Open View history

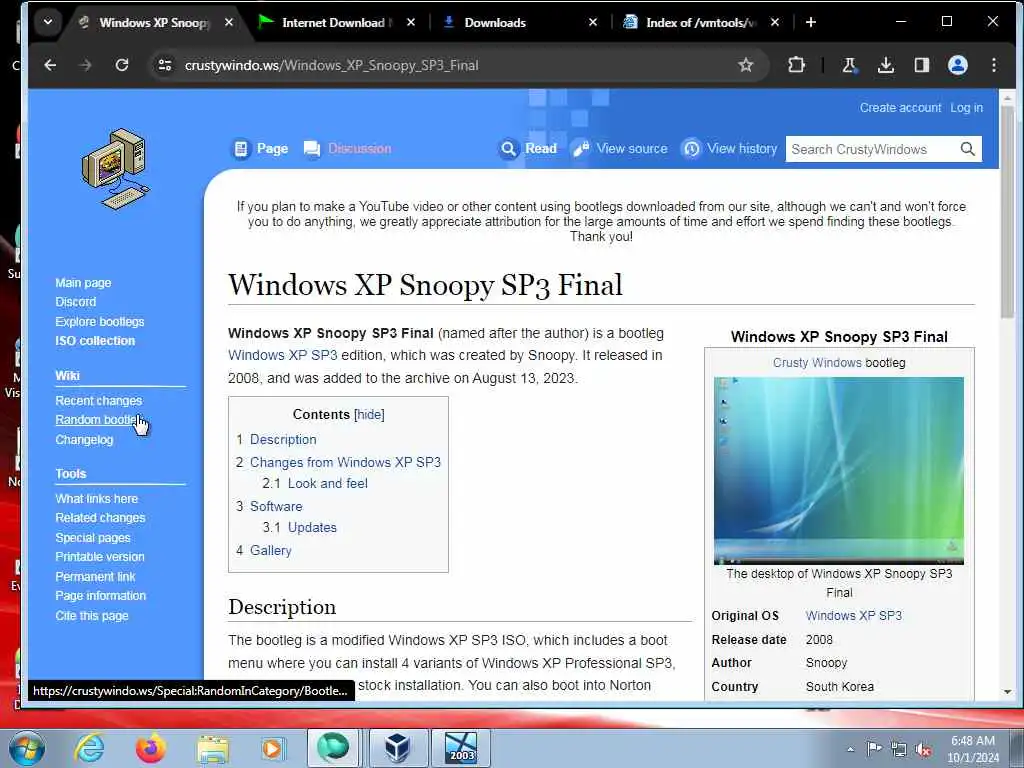pyautogui.click(x=729, y=149)
